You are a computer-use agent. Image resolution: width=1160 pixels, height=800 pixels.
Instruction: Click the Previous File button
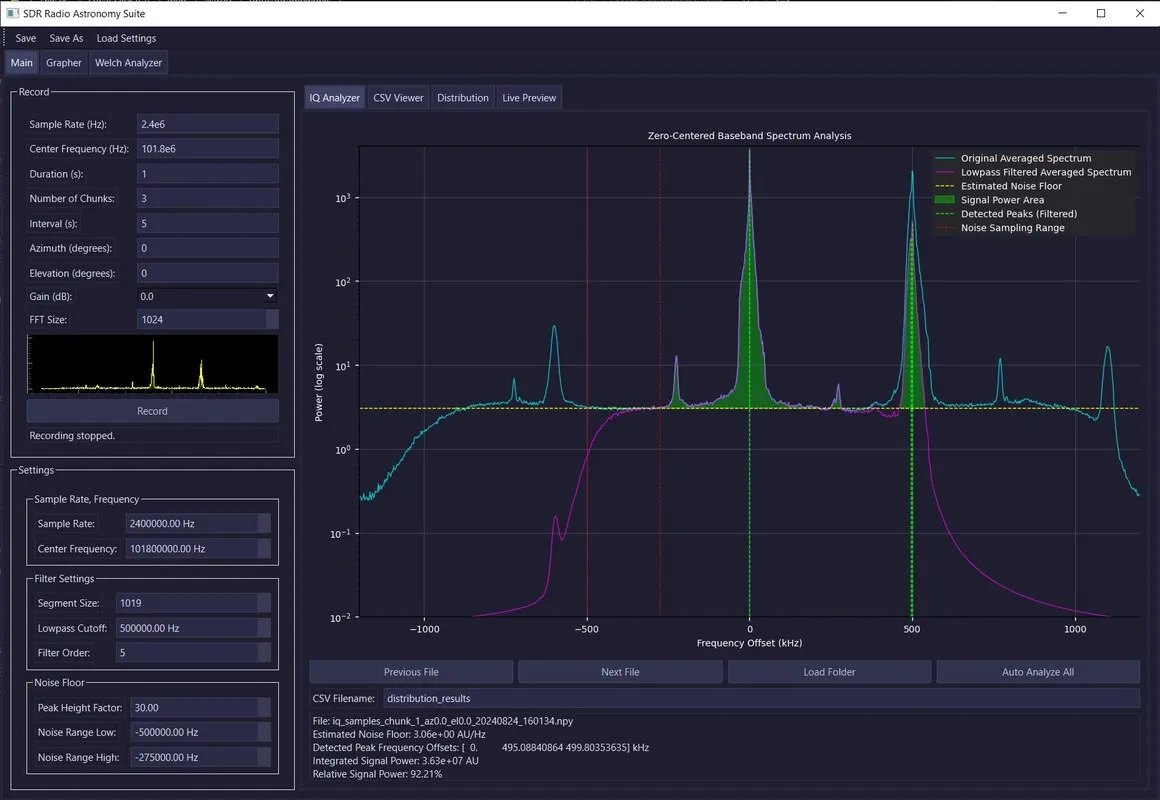[411, 672]
